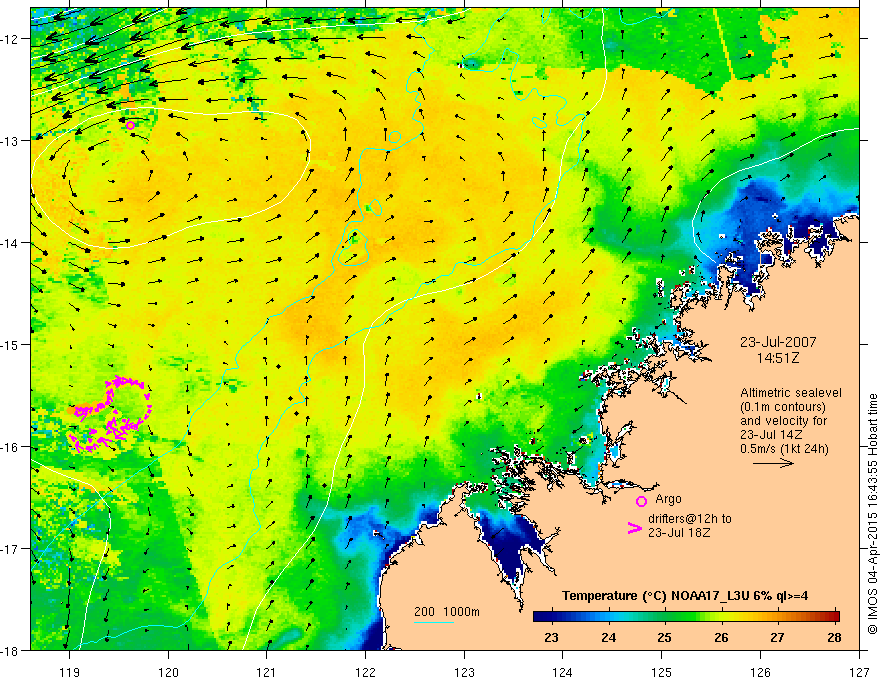Click the '25' color bar tick label
Viewport: 880px width, 680px height.
click(x=664, y=637)
